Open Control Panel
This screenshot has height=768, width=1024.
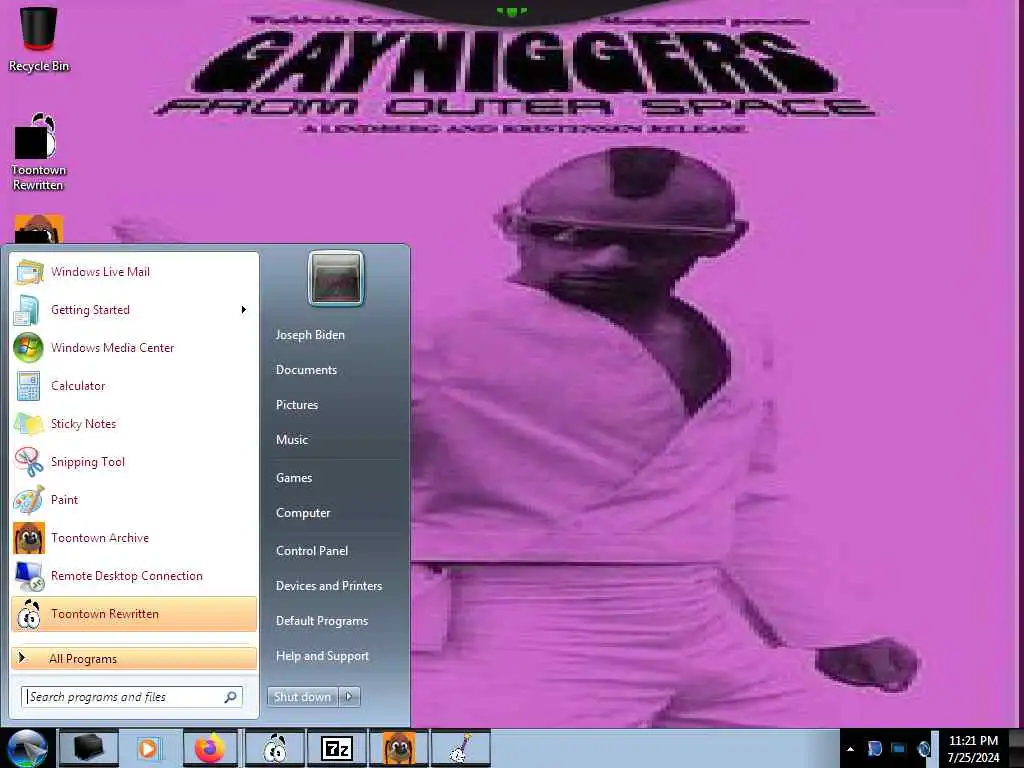(x=312, y=551)
